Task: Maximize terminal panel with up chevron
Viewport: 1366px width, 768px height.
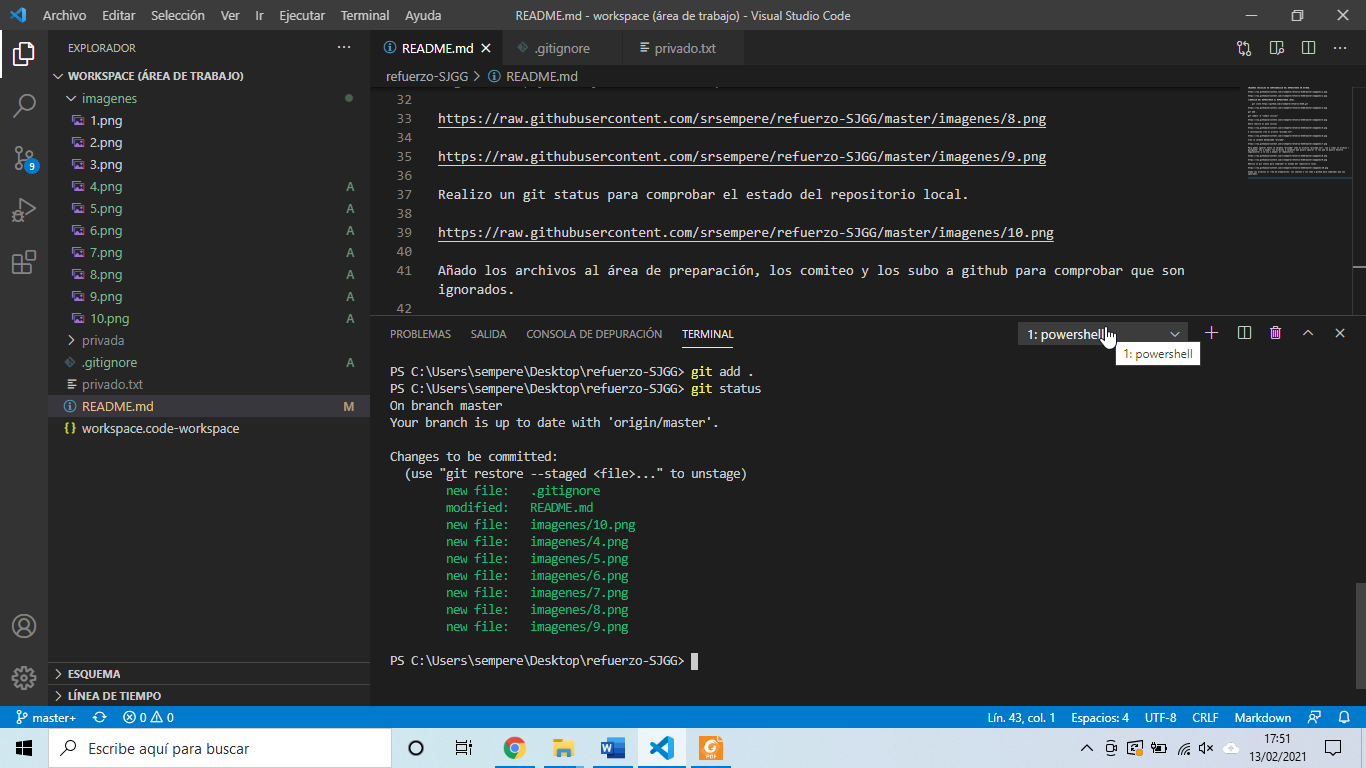Action: tap(1308, 333)
